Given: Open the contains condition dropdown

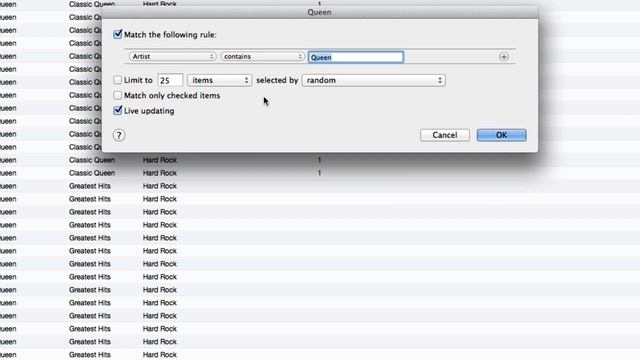Looking at the screenshot, I should click(x=262, y=56).
